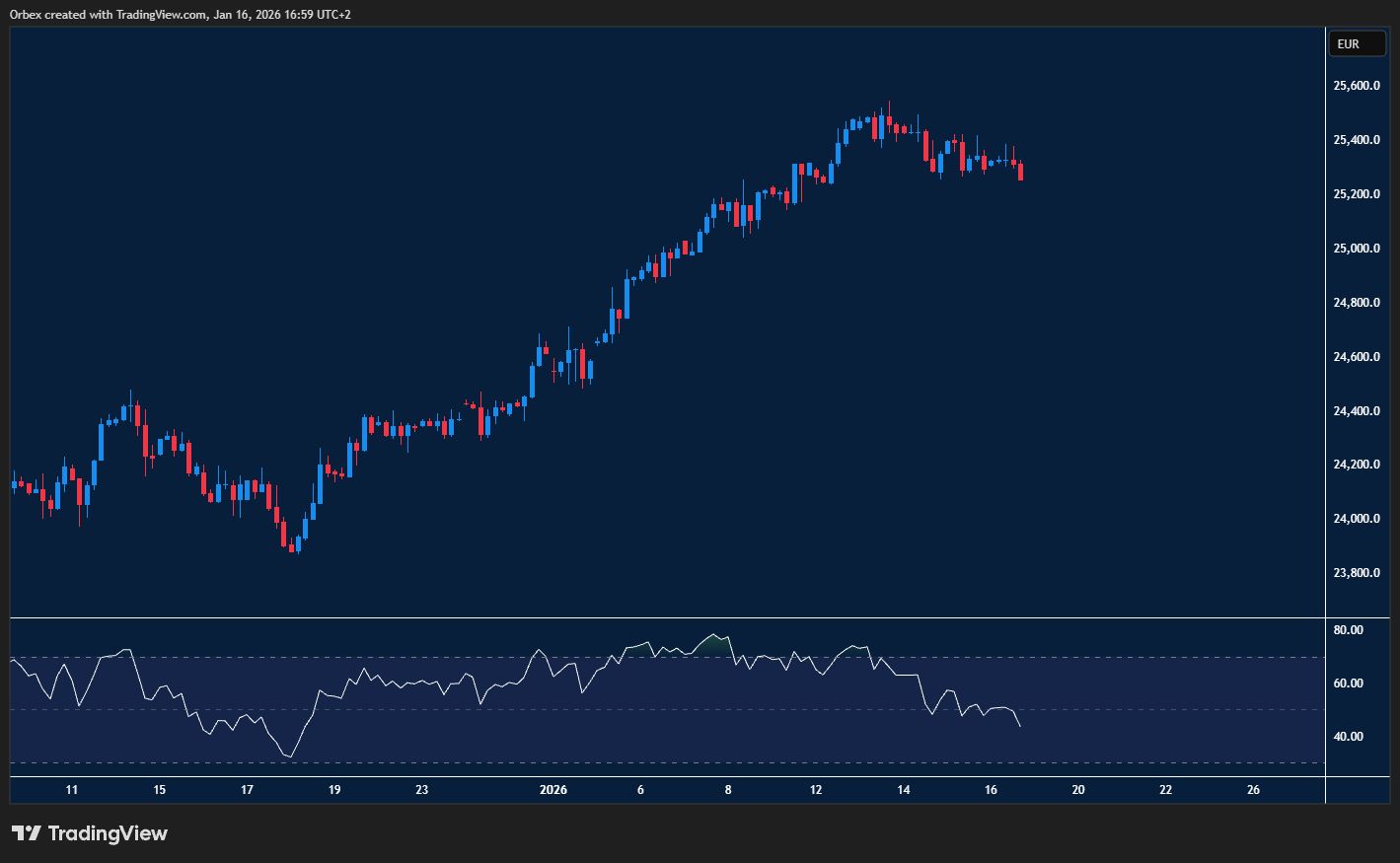Image resolution: width=1400 pixels, height=863 pixels.
Task: Select the 25,000.0 price level label
Action: (x=1356, y=249)
